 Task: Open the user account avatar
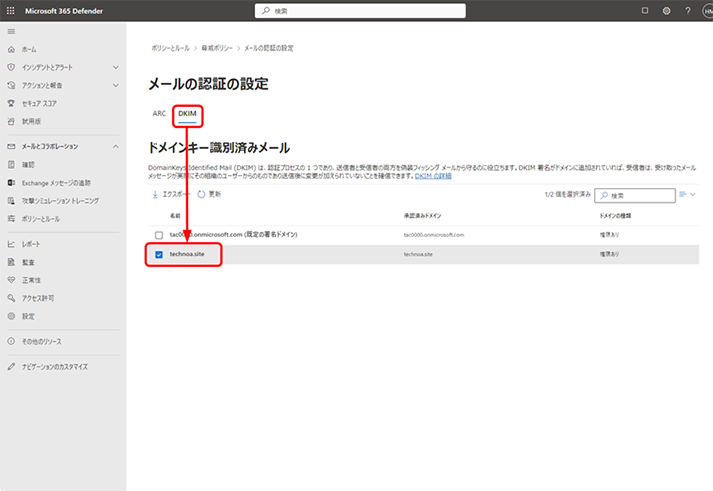point(708,10)
